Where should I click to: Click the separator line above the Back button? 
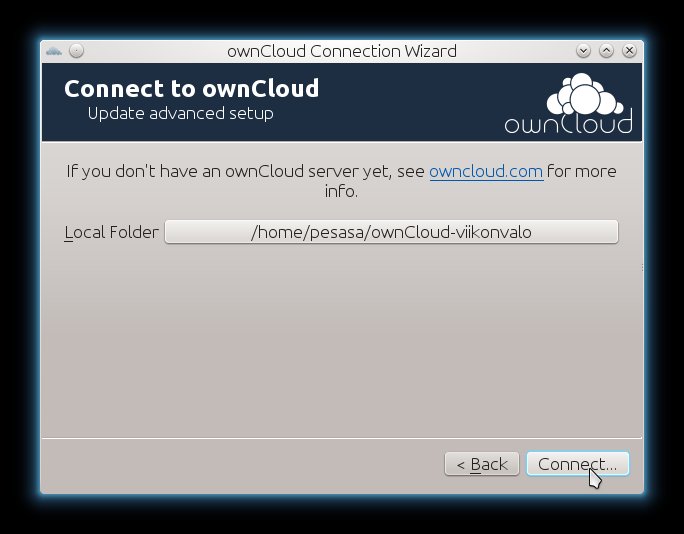pos(342,438)
